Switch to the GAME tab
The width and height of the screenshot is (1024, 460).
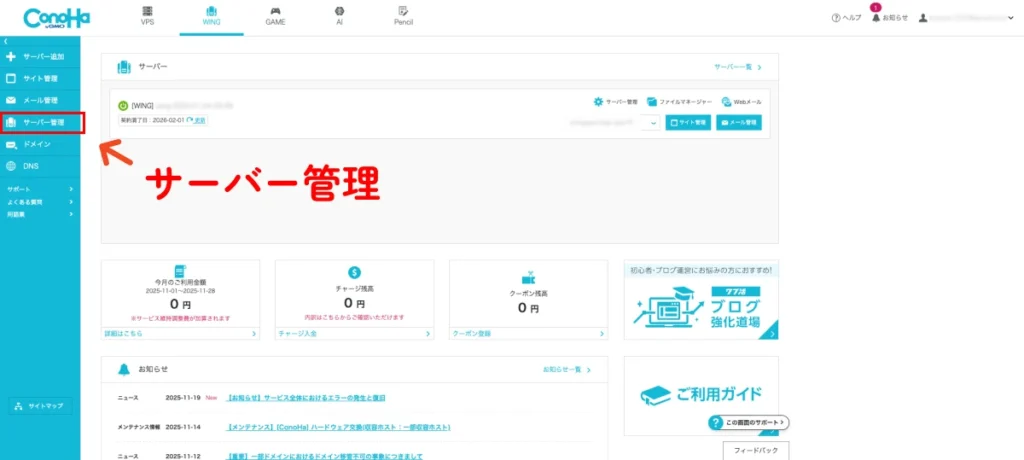274,15
